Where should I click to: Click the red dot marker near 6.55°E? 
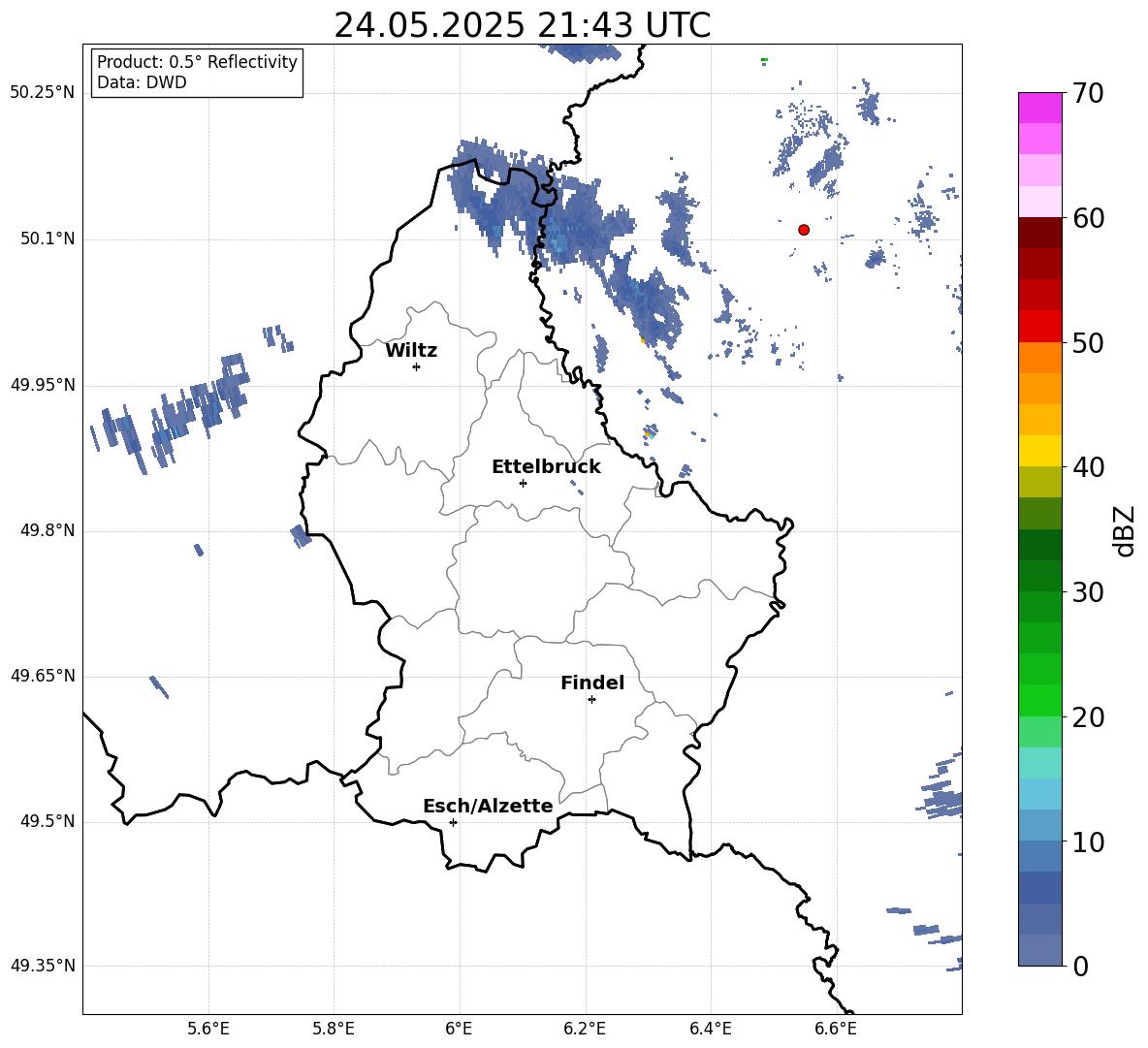803,230
